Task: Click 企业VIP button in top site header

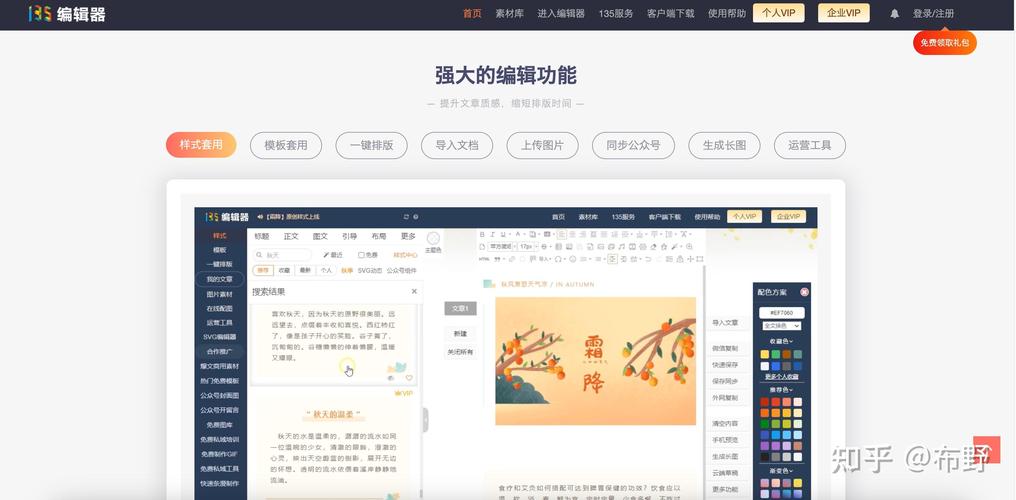Action: (x=844, y=13)
